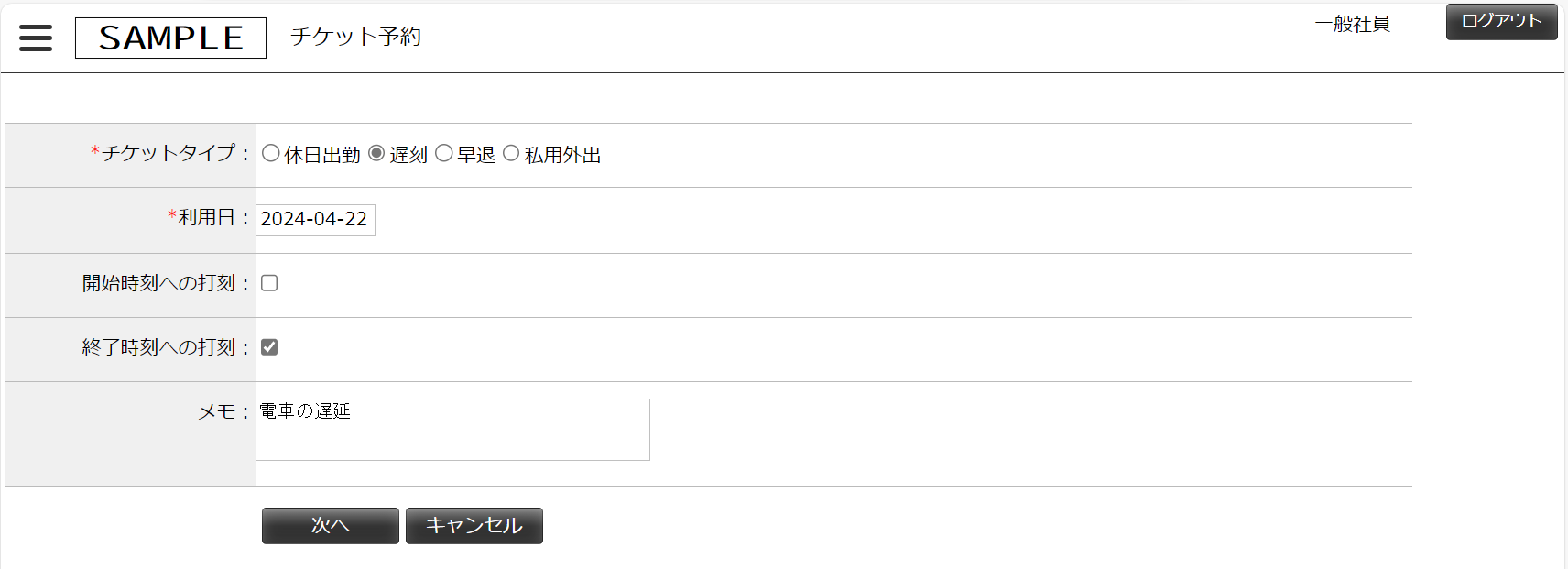
Task: Click the キャンセル button
Action: [474, 526]
